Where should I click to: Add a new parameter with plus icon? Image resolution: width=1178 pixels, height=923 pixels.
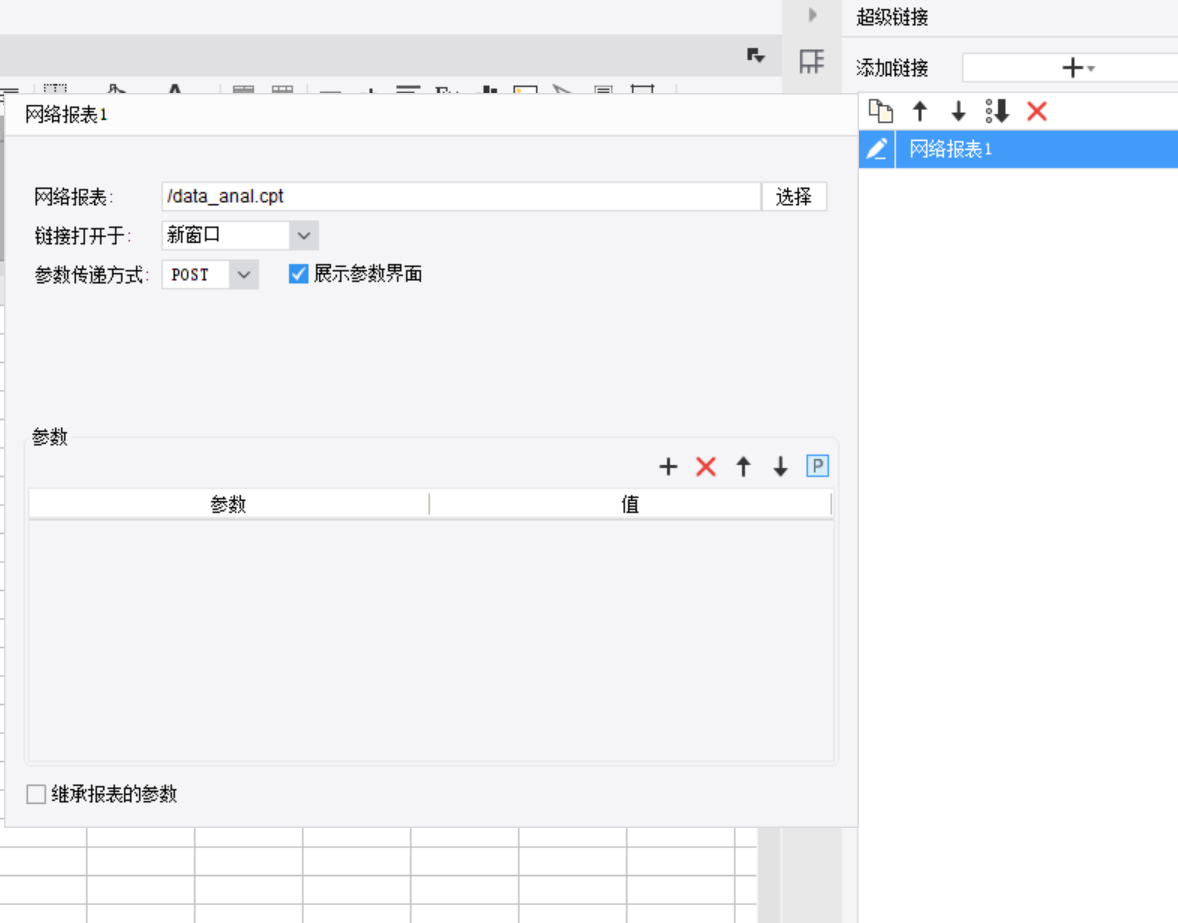click(x=668, y=466)
